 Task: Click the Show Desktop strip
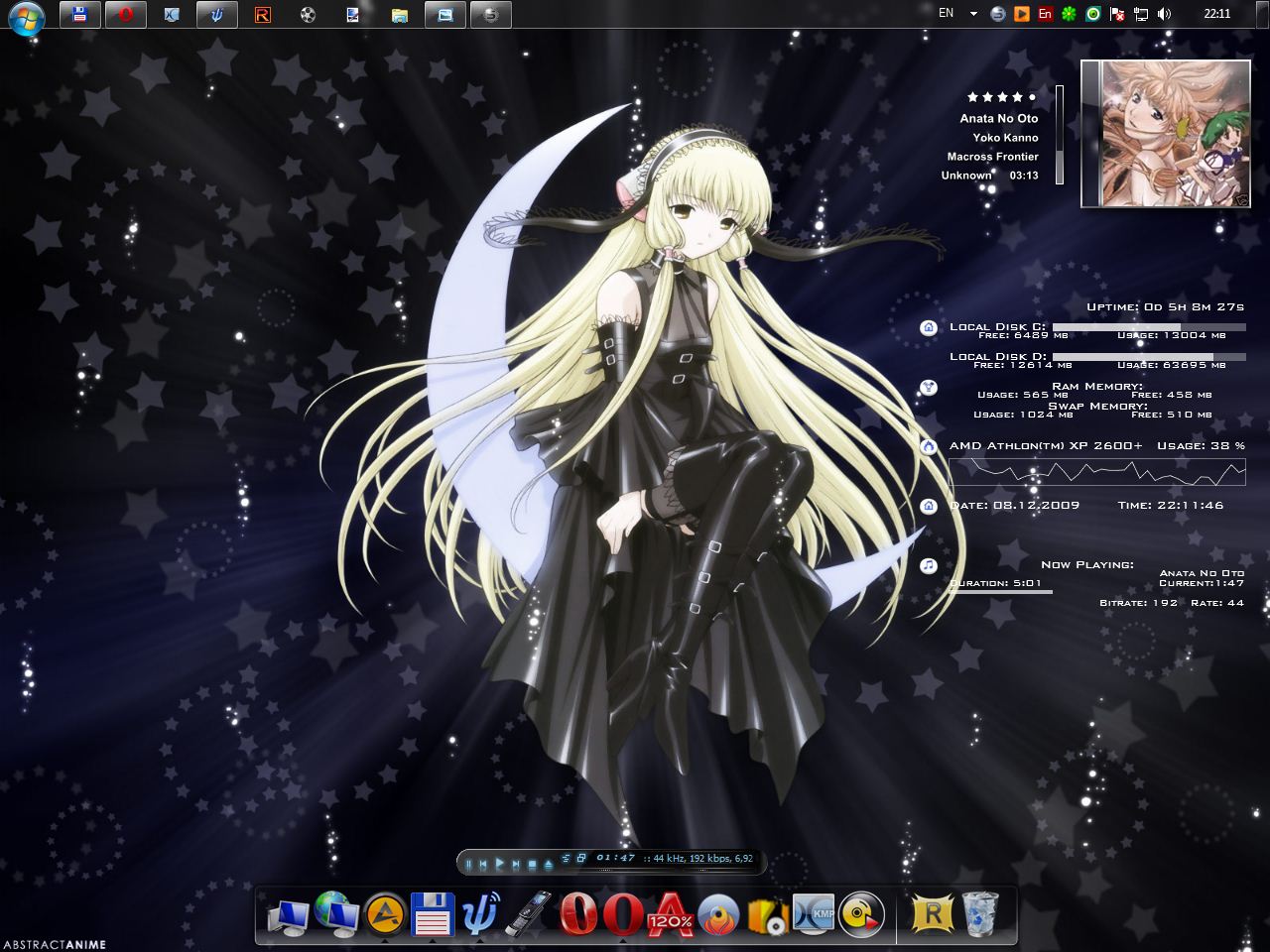pos(1262,14)
